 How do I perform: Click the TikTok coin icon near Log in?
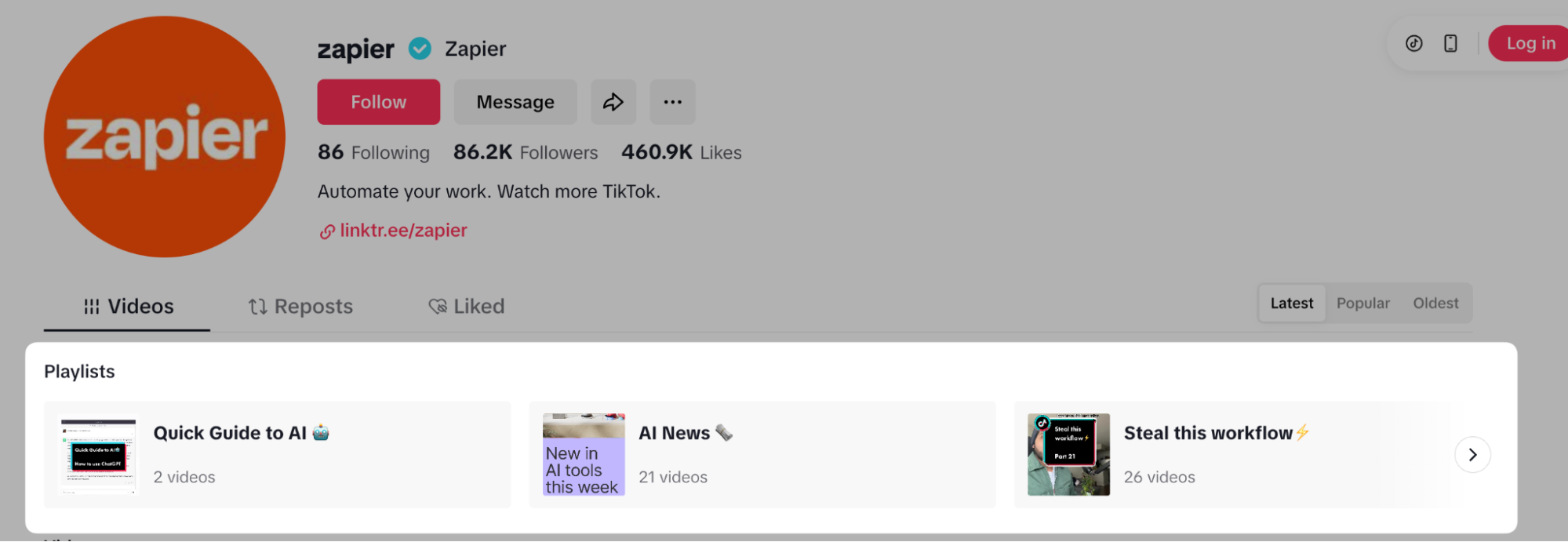[x=1413, y=43]
